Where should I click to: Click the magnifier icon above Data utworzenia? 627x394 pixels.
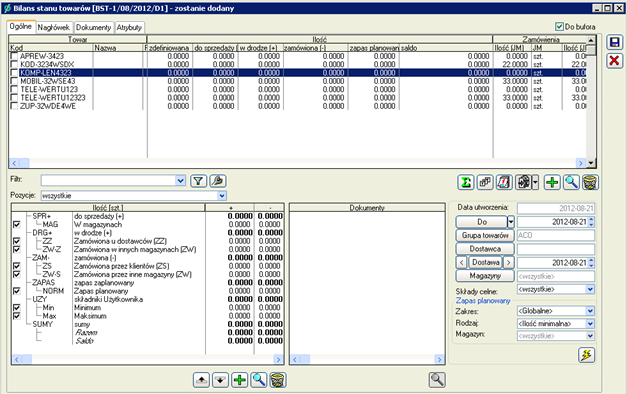click(571, 182)
